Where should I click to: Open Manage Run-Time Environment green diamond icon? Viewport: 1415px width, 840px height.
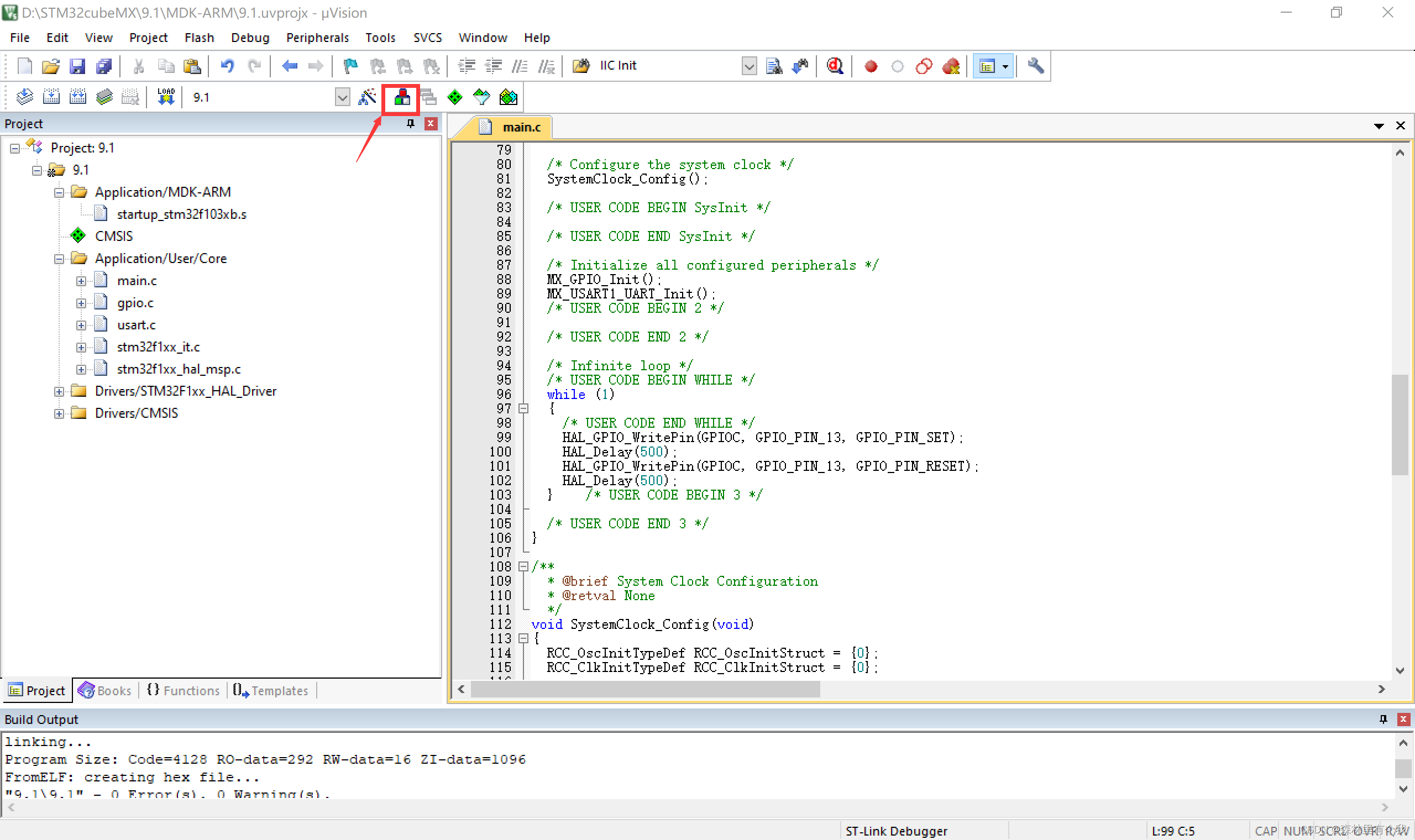(x=454, y=97)
